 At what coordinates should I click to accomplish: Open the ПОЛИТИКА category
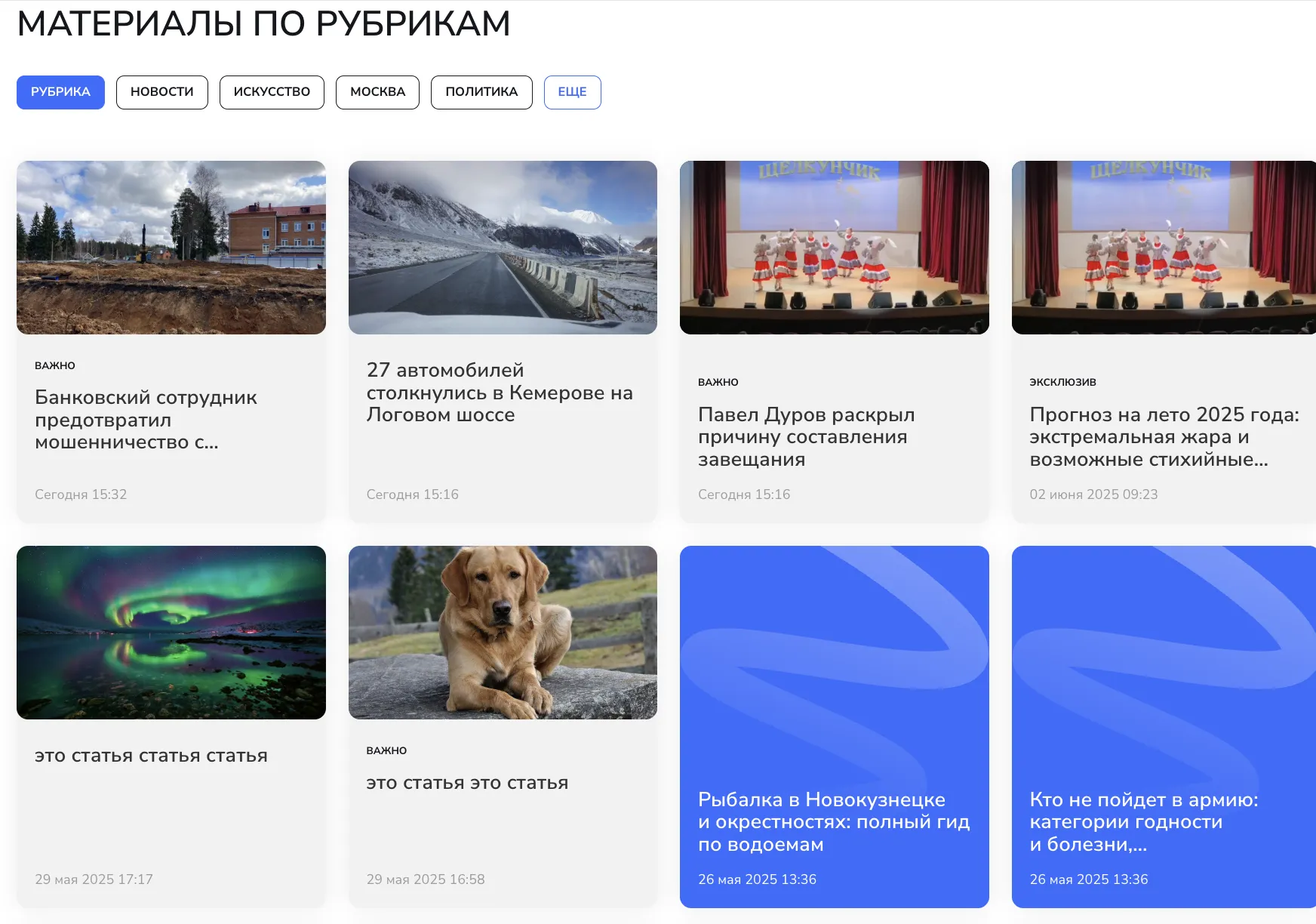[481, 92]
